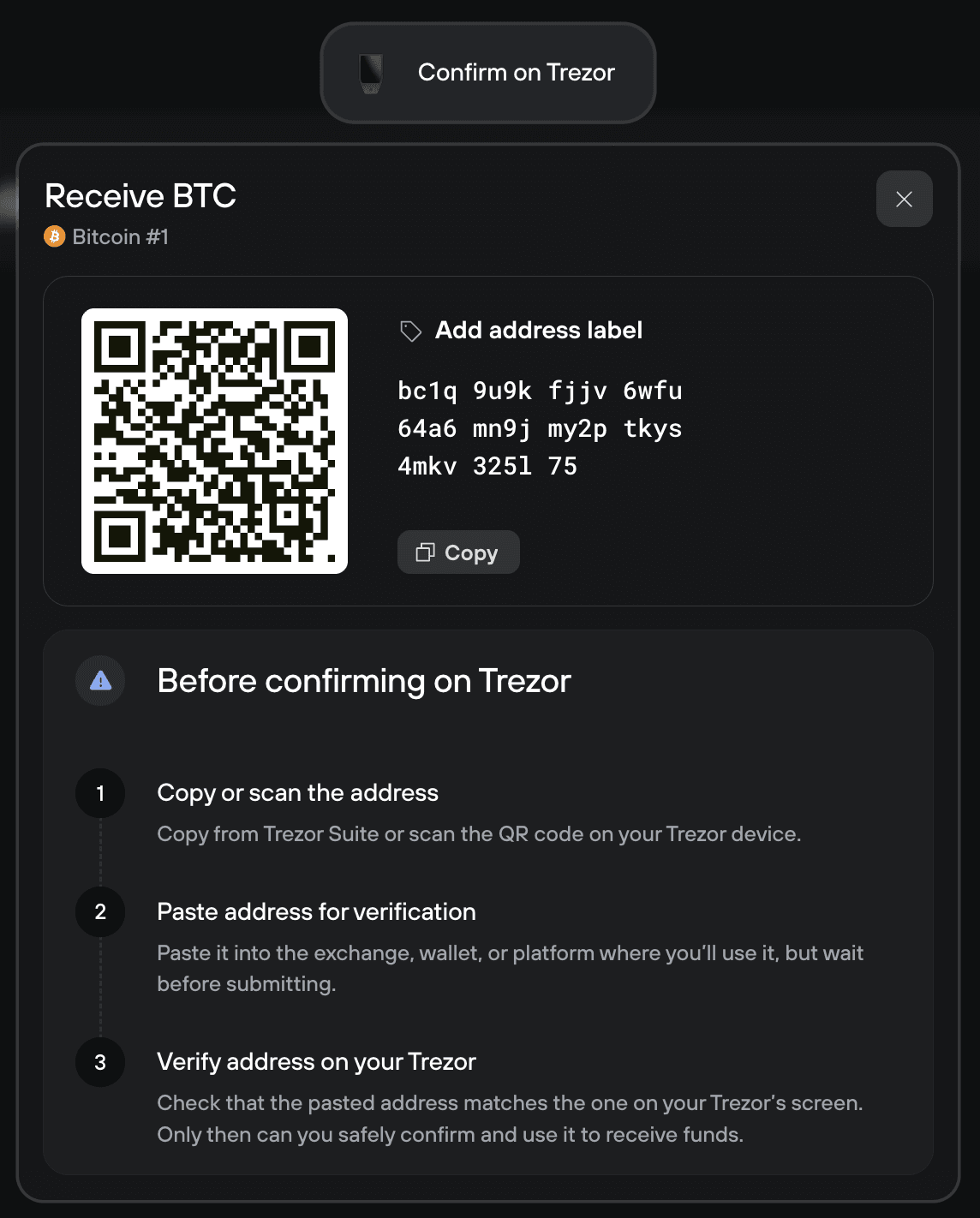
Task: Dismiss the dialog with the X button
Action: (904, 198)
